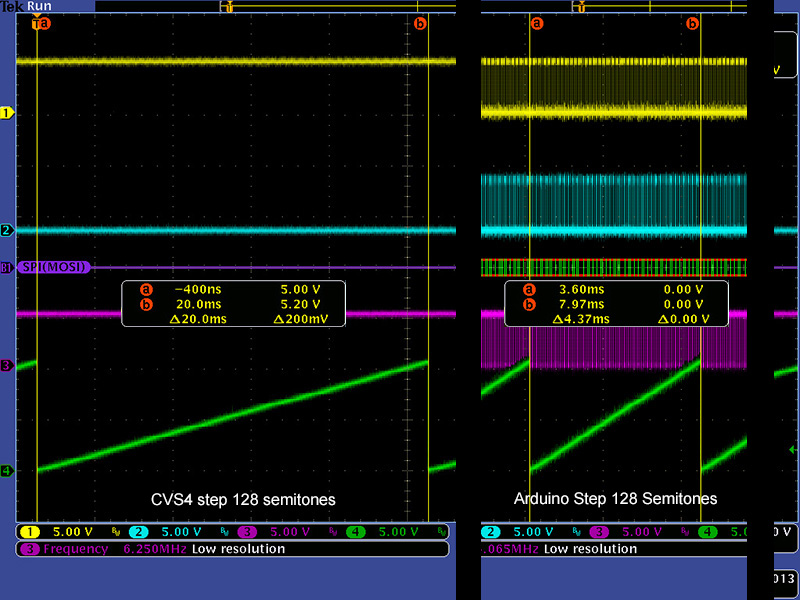Viewport: 800px width, 600px height.
Task: Open channel 3 scale badge under CVS4 capture
Action: click(x=268, y=532)
